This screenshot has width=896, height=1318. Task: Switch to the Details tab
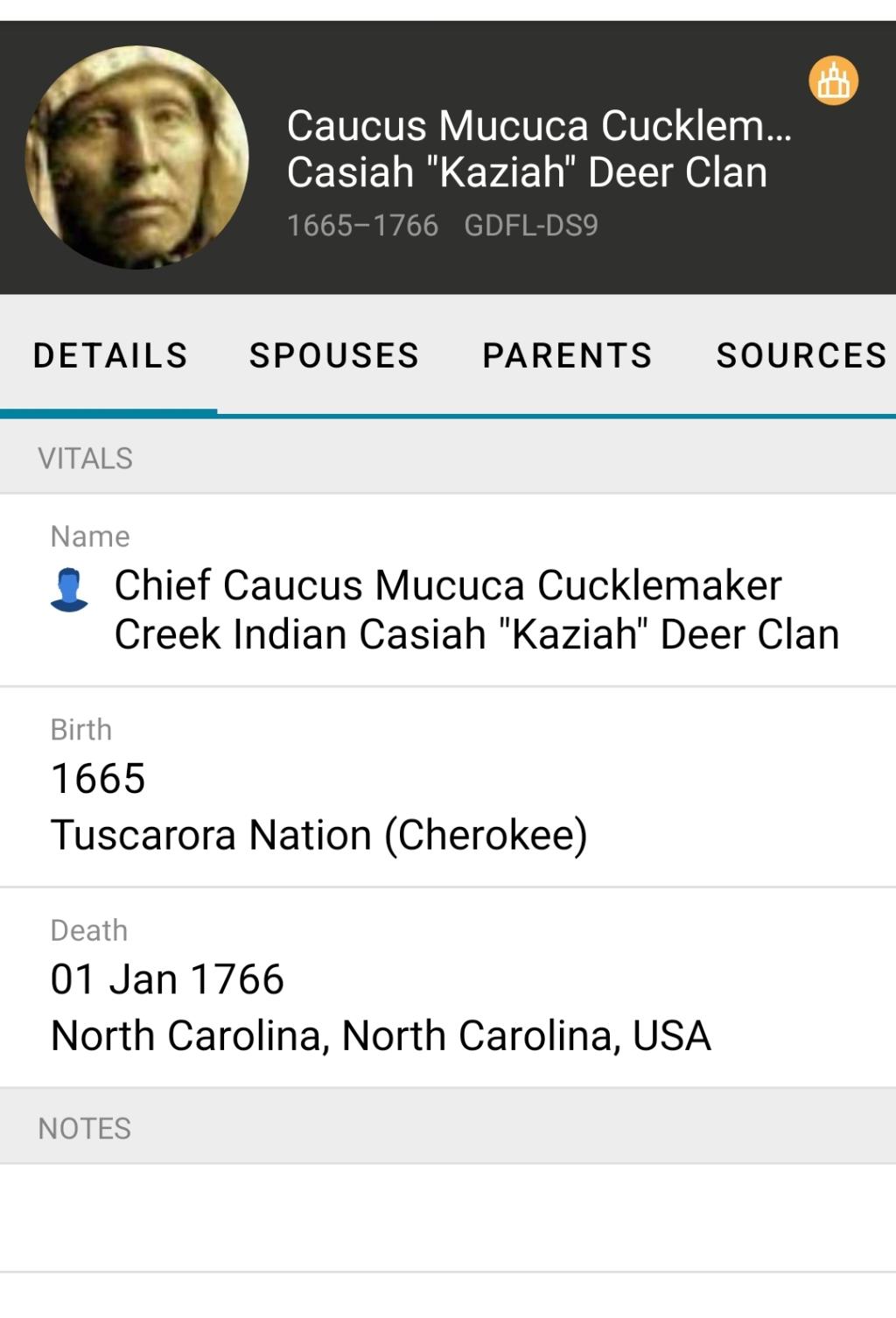pos(110,355)
